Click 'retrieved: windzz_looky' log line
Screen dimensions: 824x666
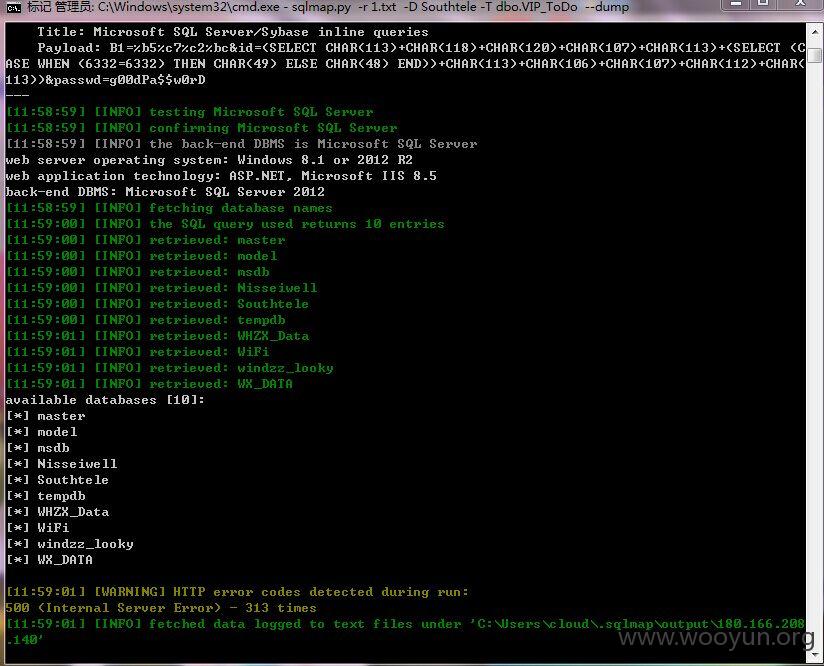pos(169,368)
